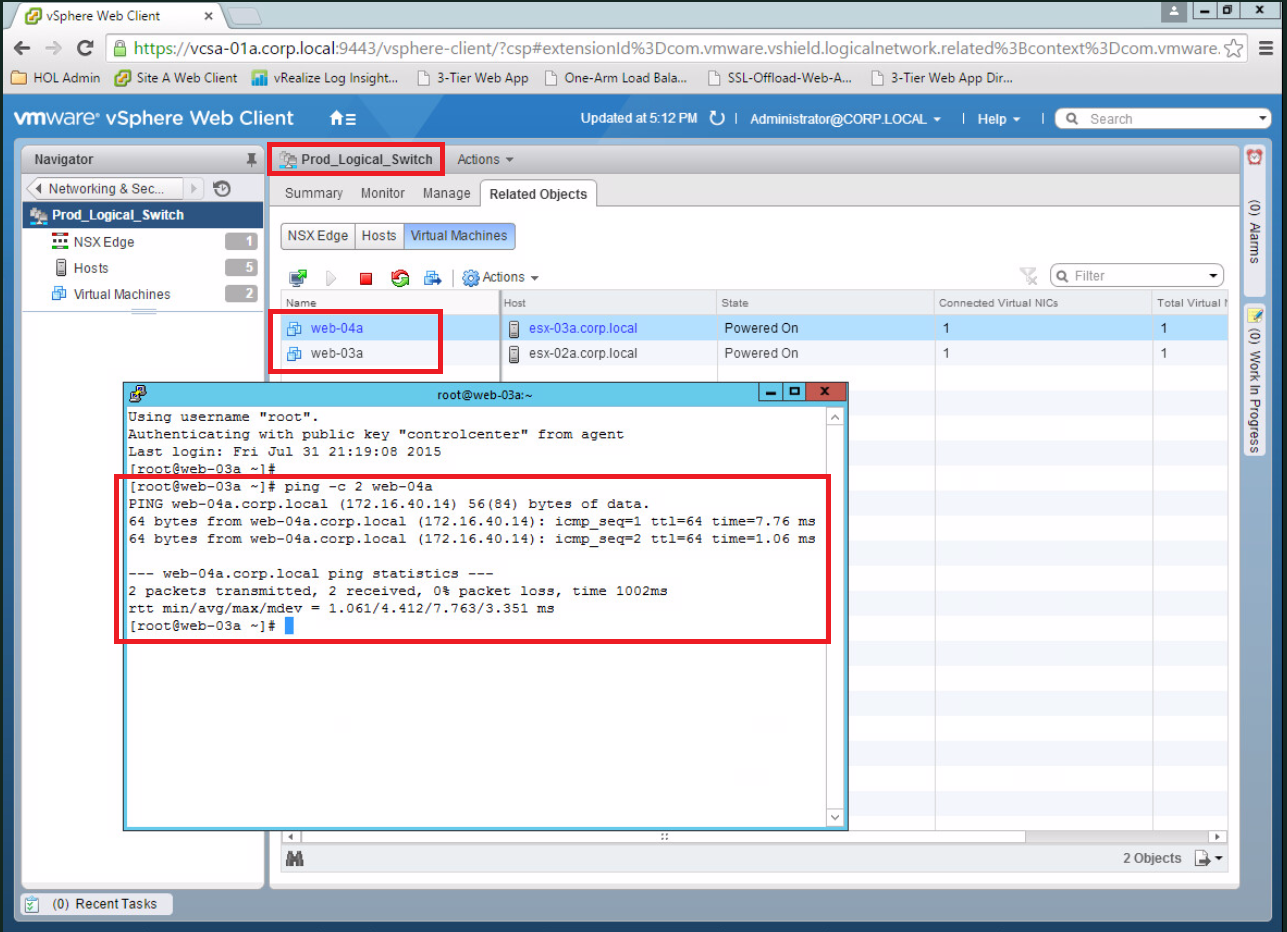Launch remote console for the selected VM

(x=298, y=277)
